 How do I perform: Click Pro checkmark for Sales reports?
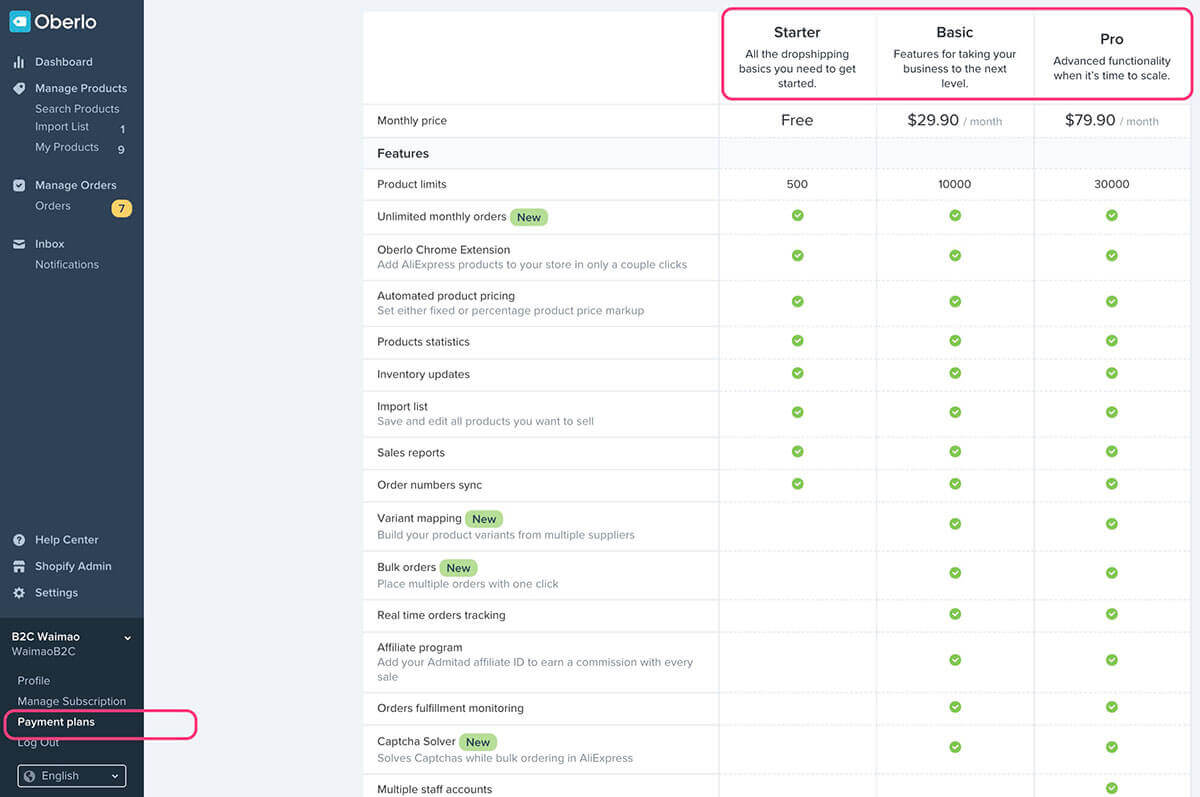pyautogui.click(x=1112, y=452)
